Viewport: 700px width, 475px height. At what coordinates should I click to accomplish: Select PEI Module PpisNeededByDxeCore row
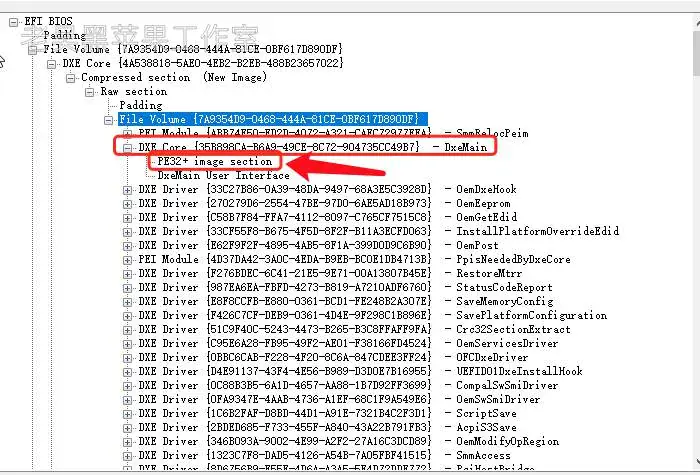[354, 259]
